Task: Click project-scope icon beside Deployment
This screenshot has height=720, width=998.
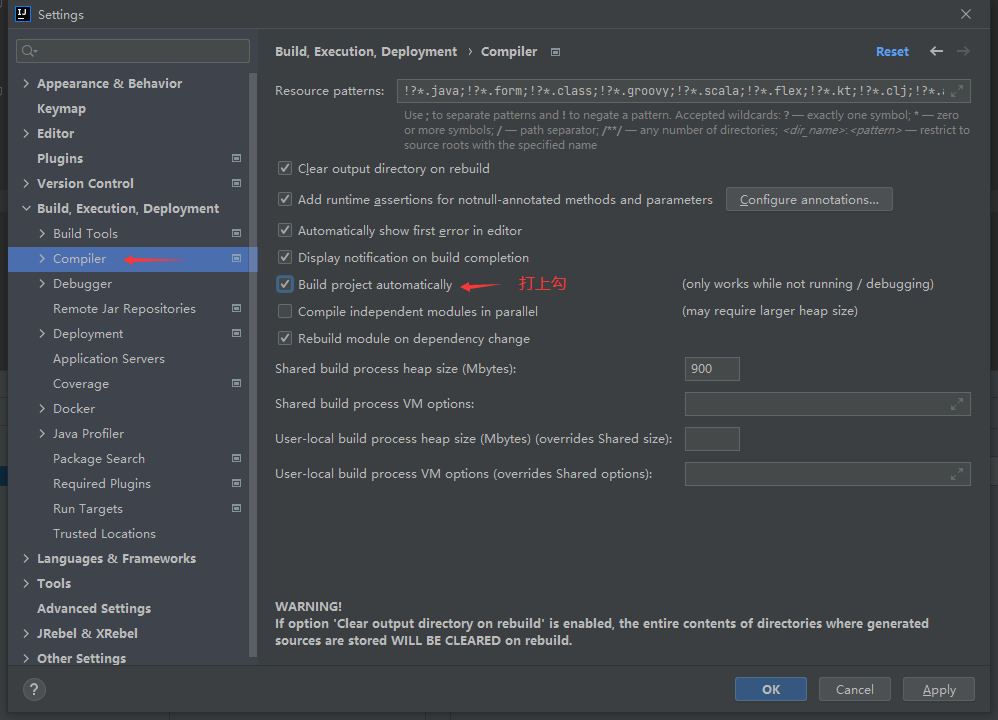Action: pos(236,334)
